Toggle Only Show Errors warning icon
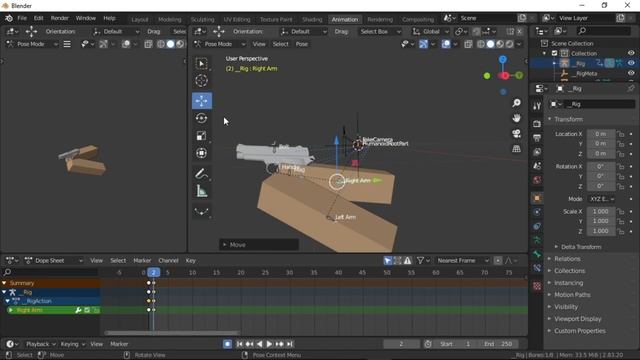Image resolution: width=640 pixels, height=360 pixels. pyautogui.click(x=408, y=260)
